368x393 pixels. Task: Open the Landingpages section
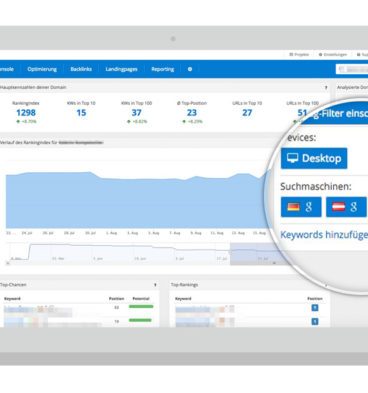pyautogui.click(x=121, y=69)
